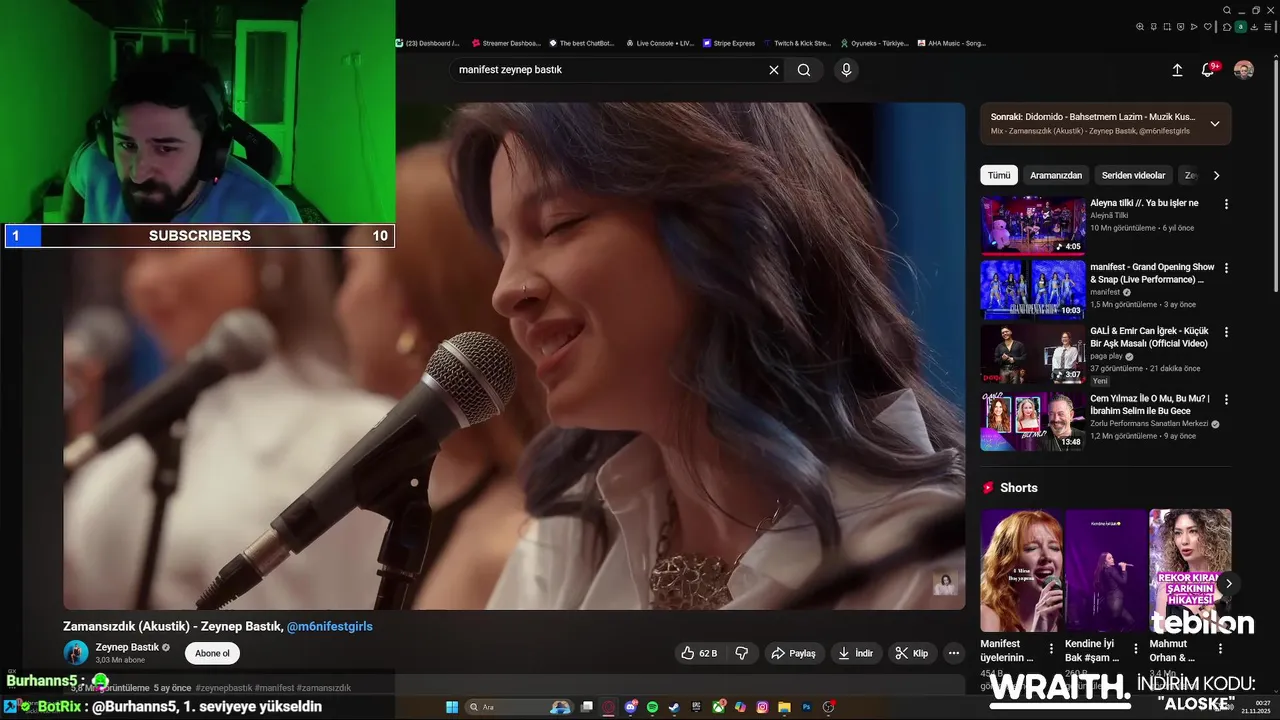The image size is (1280, 720).
Task: Open Spotify from the taskbar
Action: (x=652, y=707)
